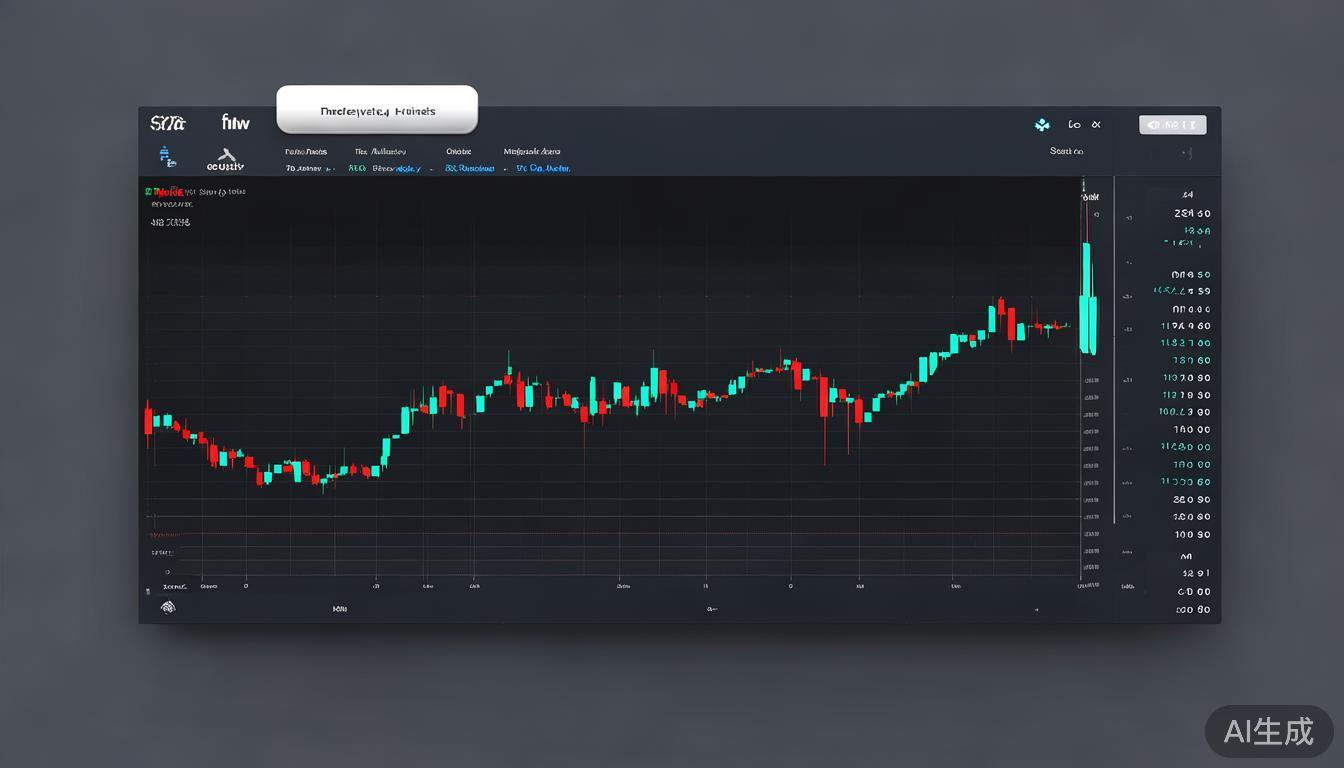Select the "filw" tab in the header
1344x768 pixels.
[x=236, y=123]
